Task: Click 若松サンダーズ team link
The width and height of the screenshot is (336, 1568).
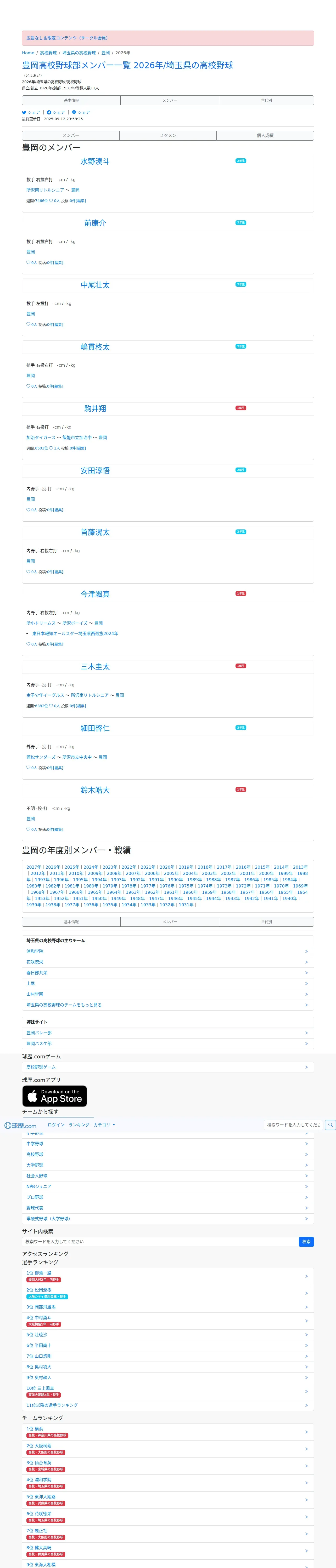Action: click(x=41, y=757)
